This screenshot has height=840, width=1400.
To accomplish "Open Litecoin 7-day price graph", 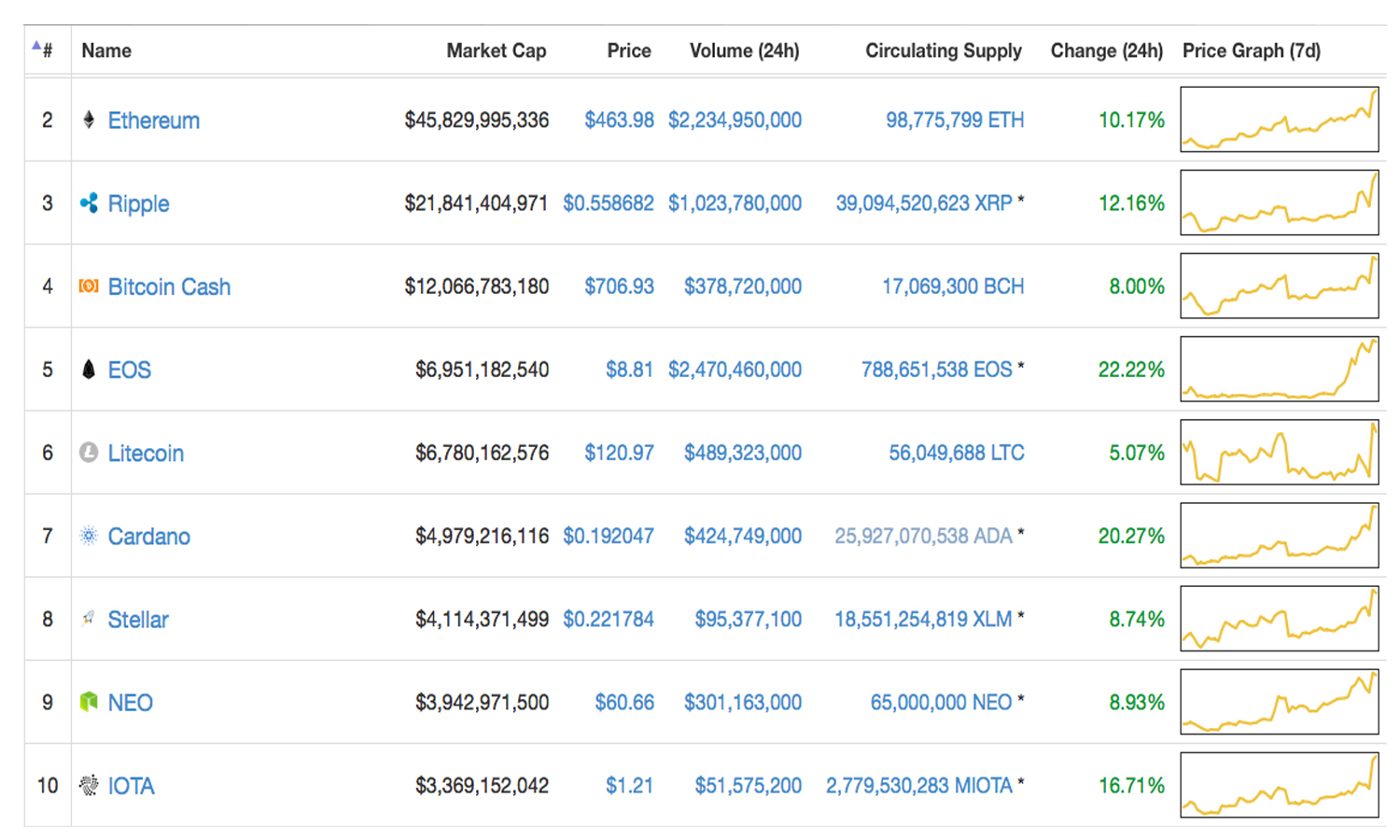I will click(x=1280, y=451).
